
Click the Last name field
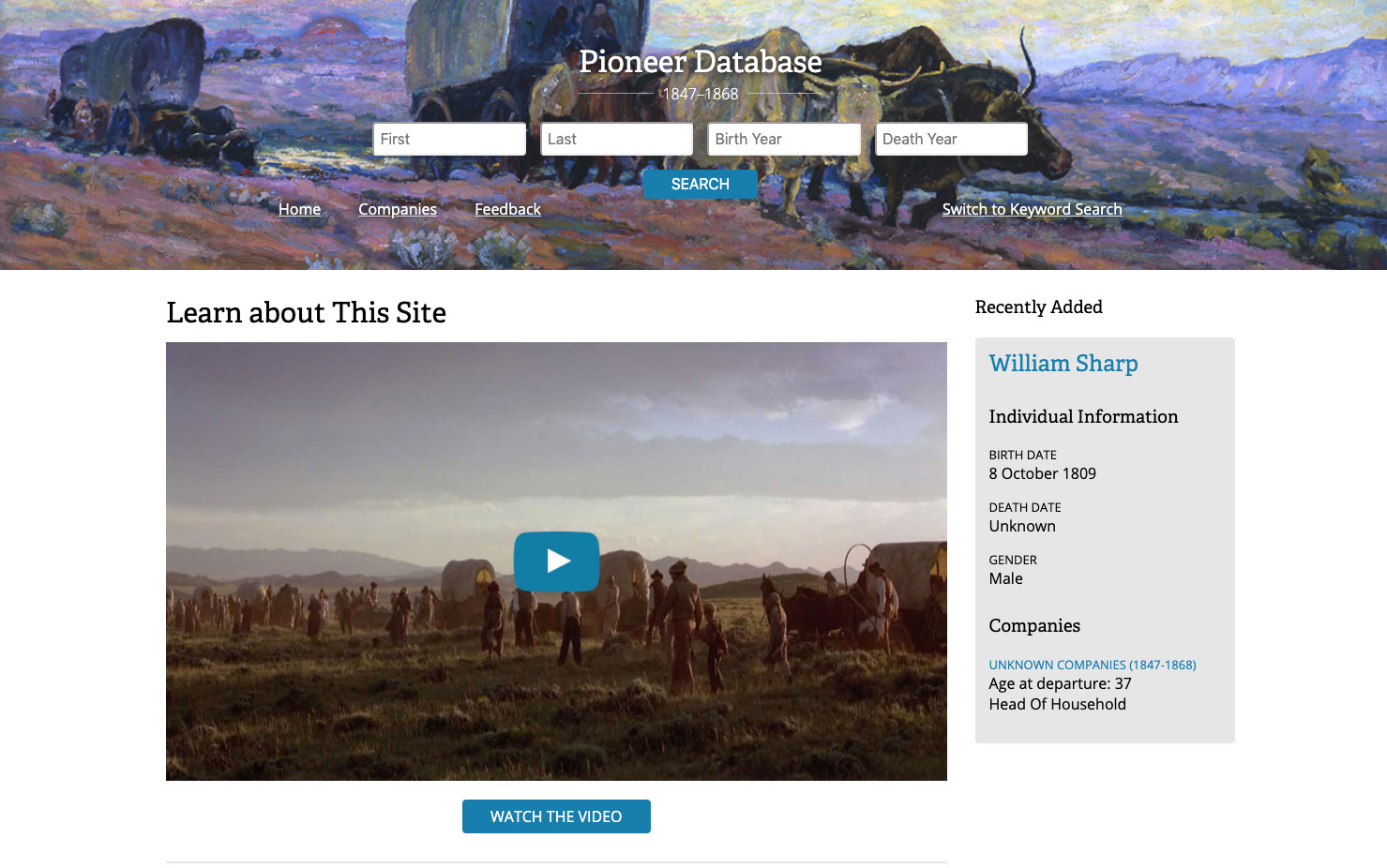[x=617, y=139]
